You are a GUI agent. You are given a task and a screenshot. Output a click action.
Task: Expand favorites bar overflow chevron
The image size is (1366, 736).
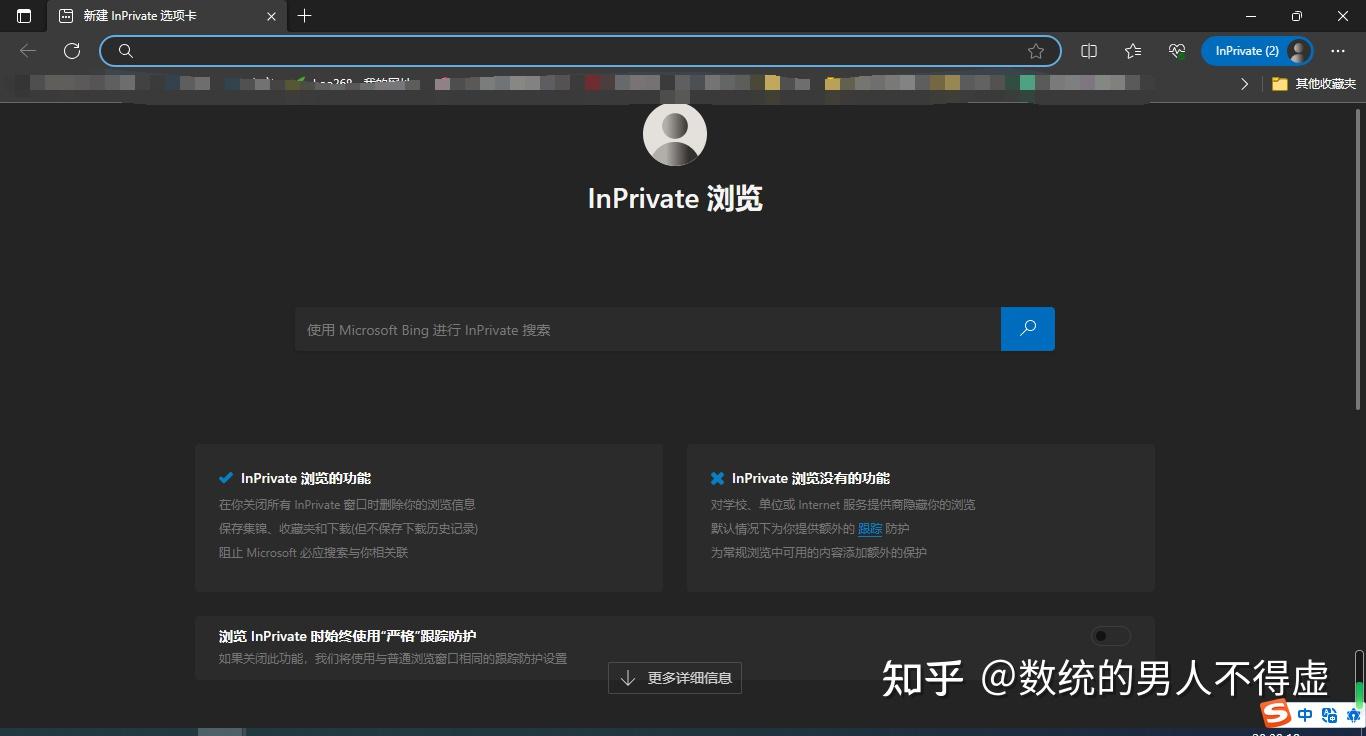point(1244,84)
